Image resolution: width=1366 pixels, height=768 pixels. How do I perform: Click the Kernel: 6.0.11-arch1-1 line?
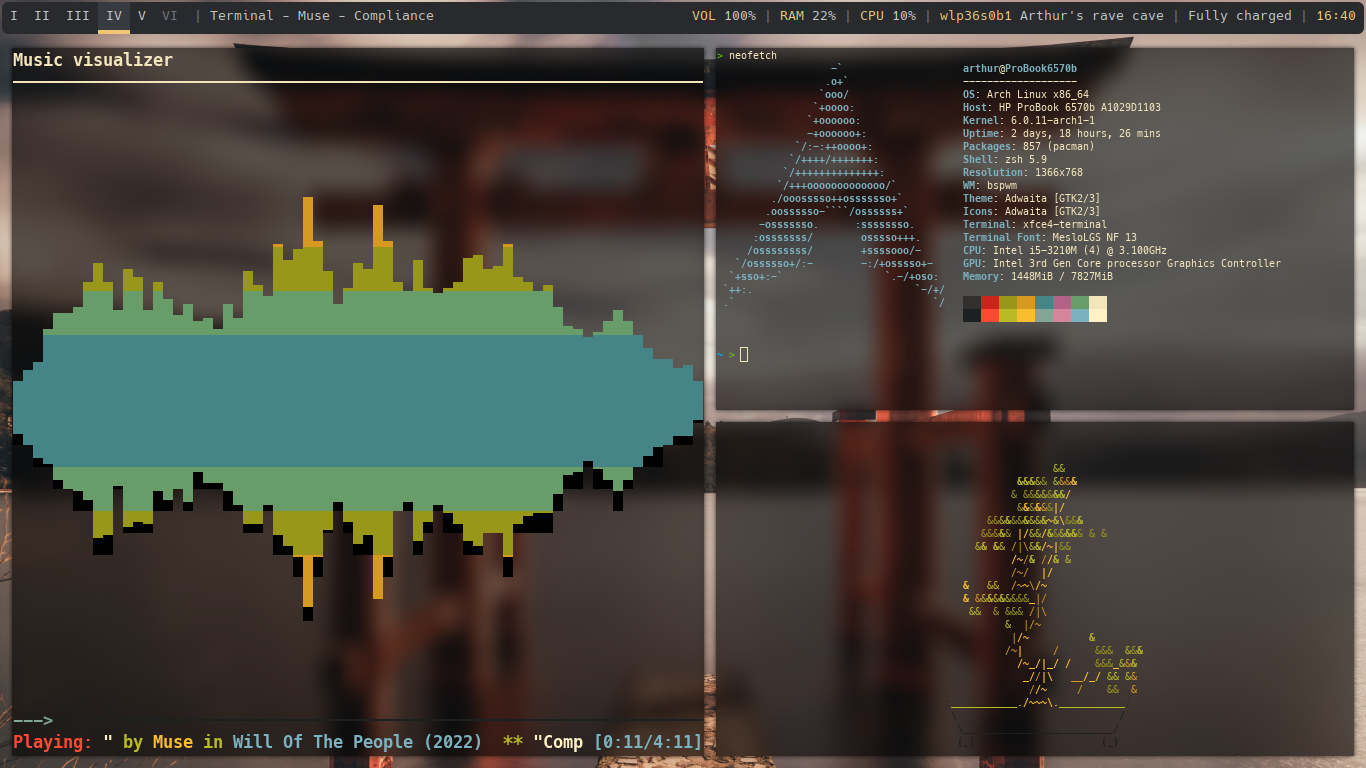click(1029, 120)
